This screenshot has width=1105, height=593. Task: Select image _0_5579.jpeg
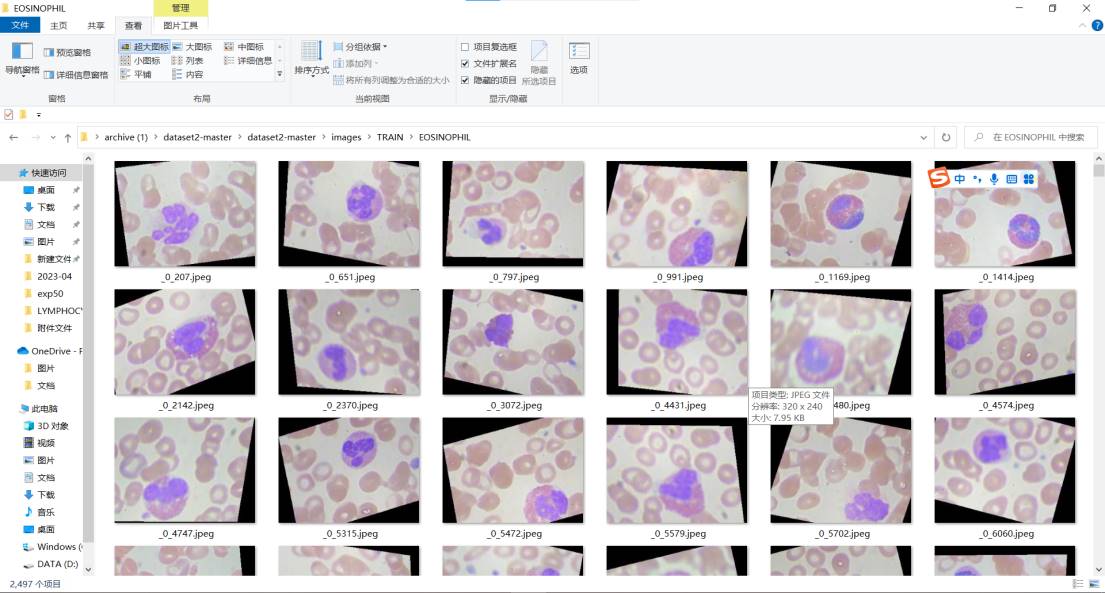coord(677,470)
